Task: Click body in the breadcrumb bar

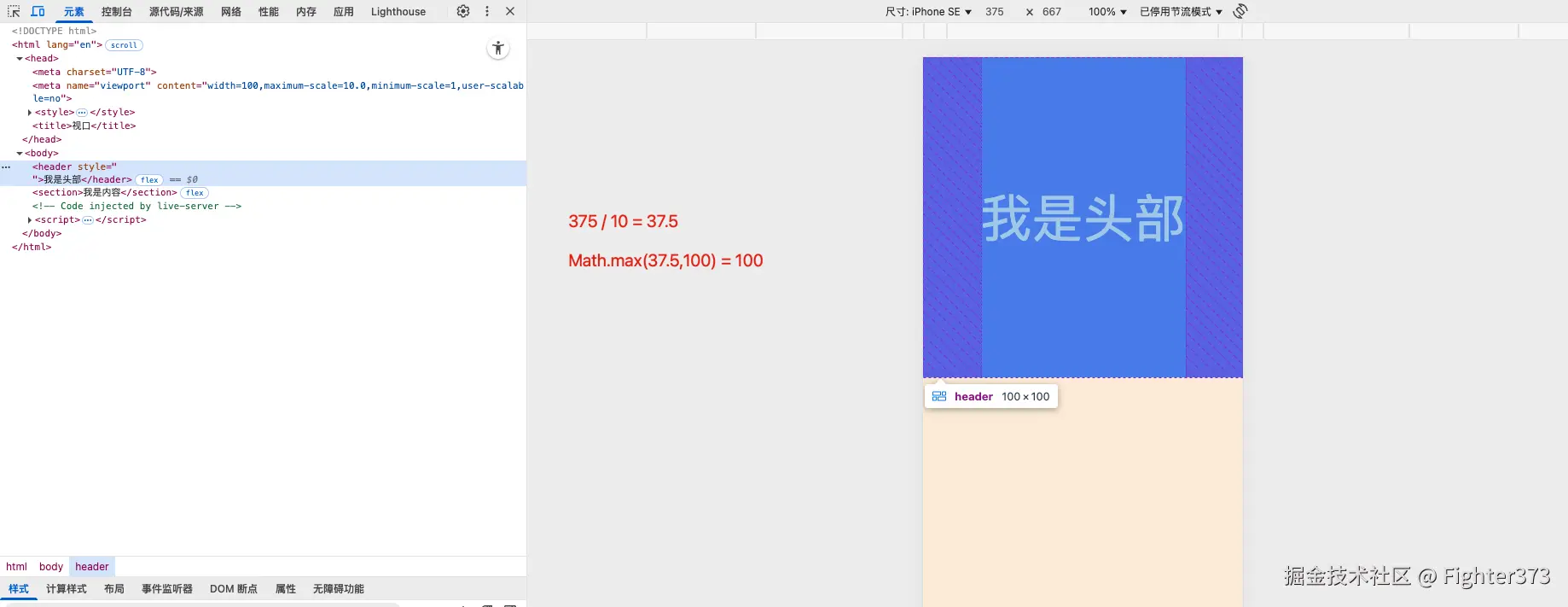Action: click(51, 567)
